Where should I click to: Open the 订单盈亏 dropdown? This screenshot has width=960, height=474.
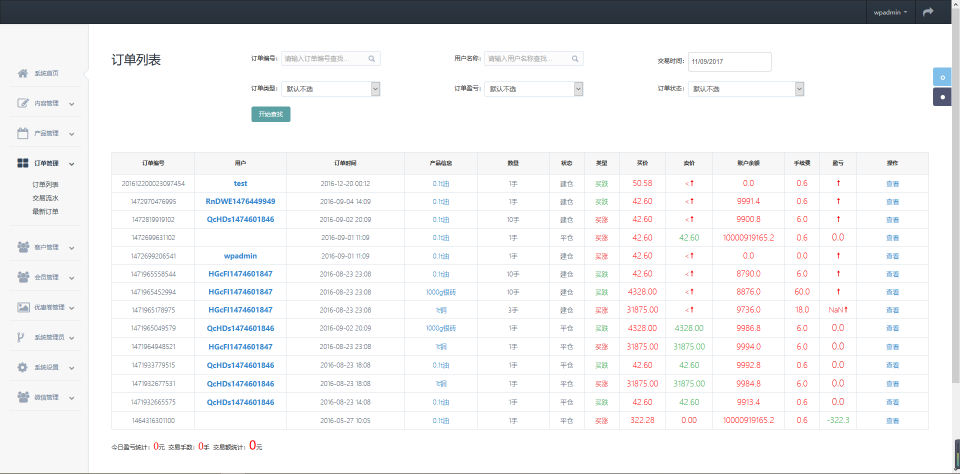click(534, 89)
